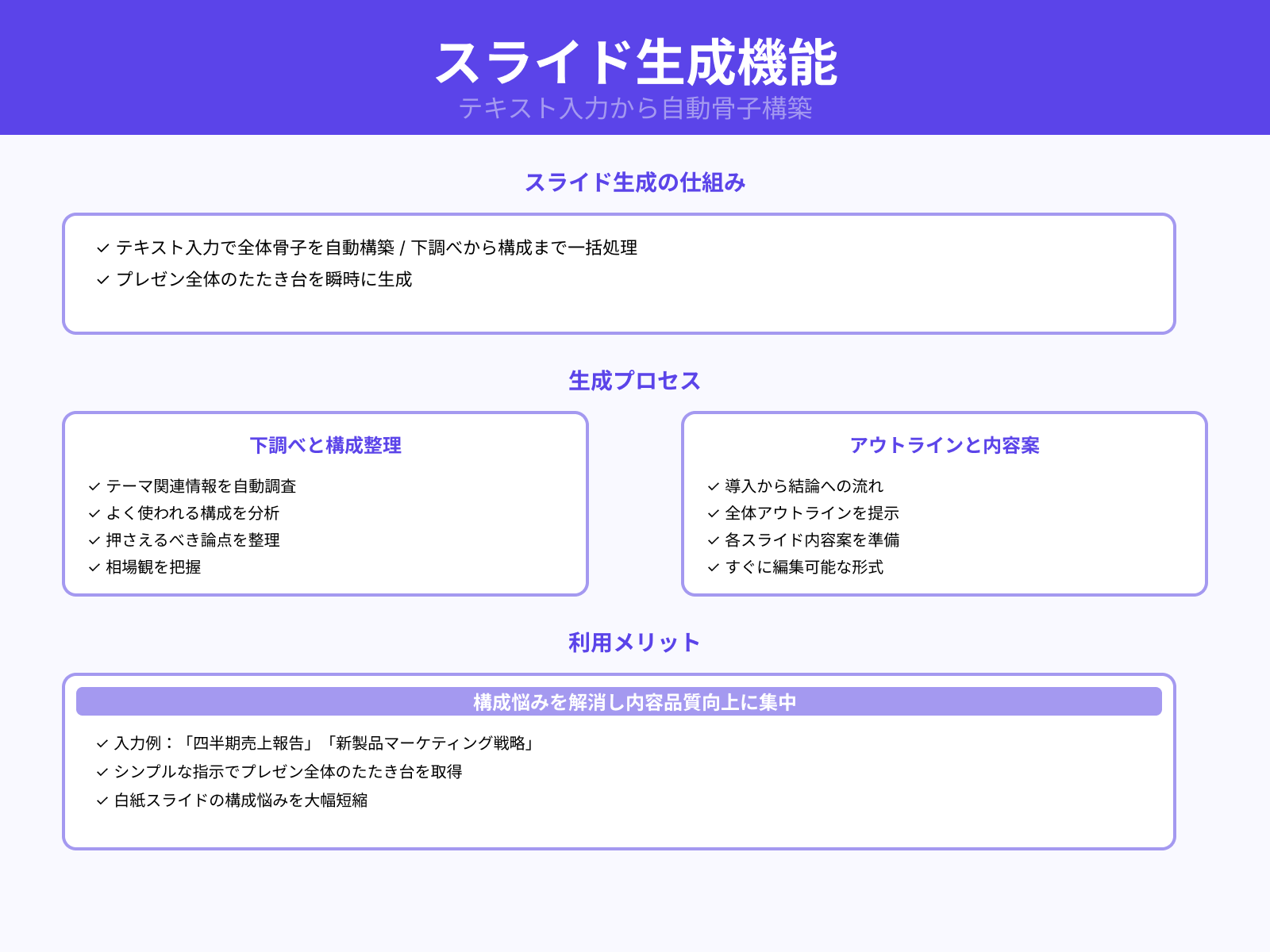Screen dimensions: 1270x952
Task: Click the checkmark beside プレゼン全体のたたき台を瞬時に生成
Action: click(101, 279)
